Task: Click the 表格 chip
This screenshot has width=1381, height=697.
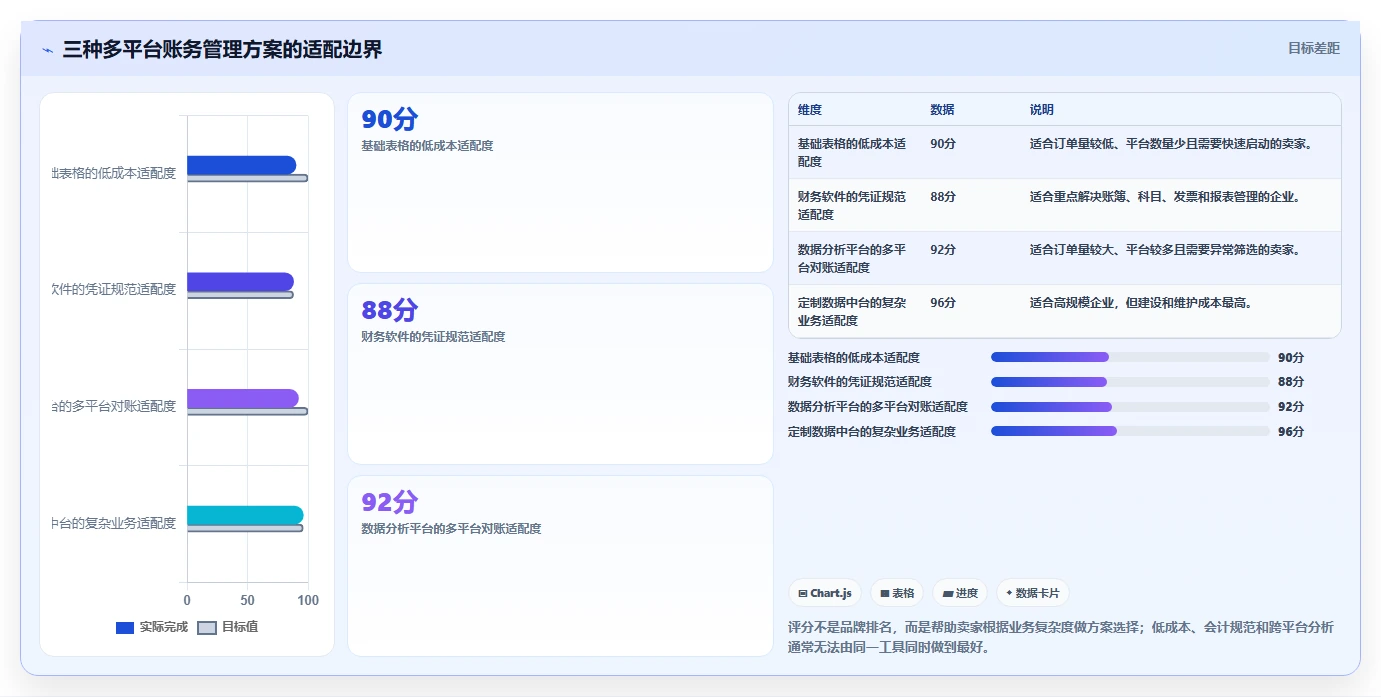Action: [x=897, y=593]
